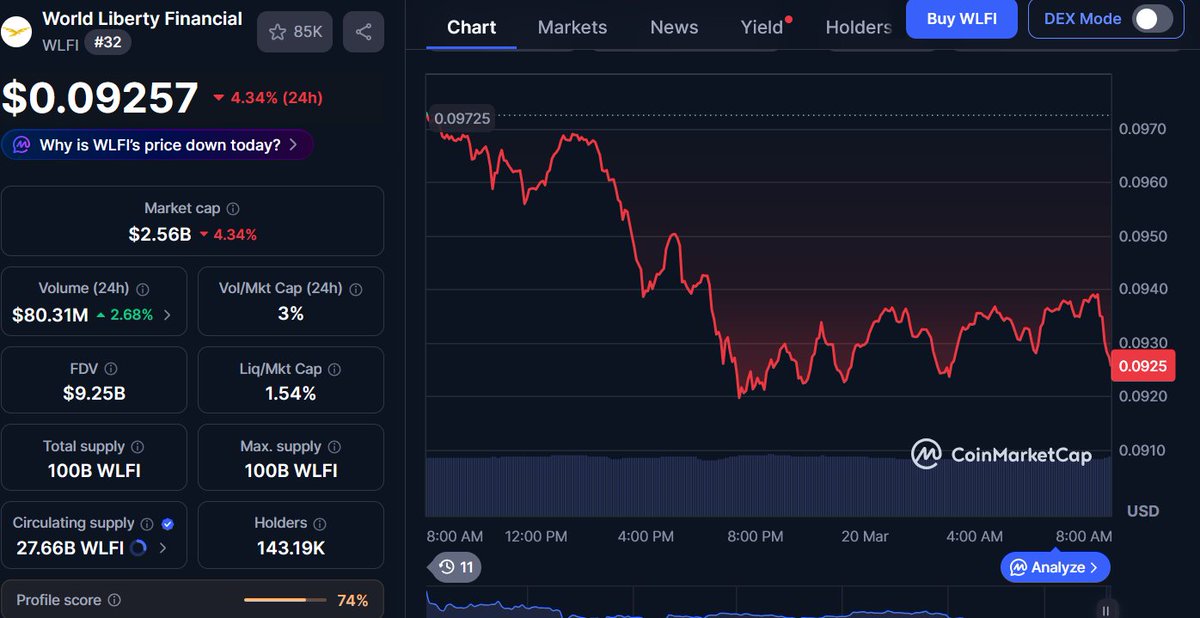The height and width of the screenshot is (618, 1200).
Task: Switch to the Markets tab
Action: (x=572, y=27)
